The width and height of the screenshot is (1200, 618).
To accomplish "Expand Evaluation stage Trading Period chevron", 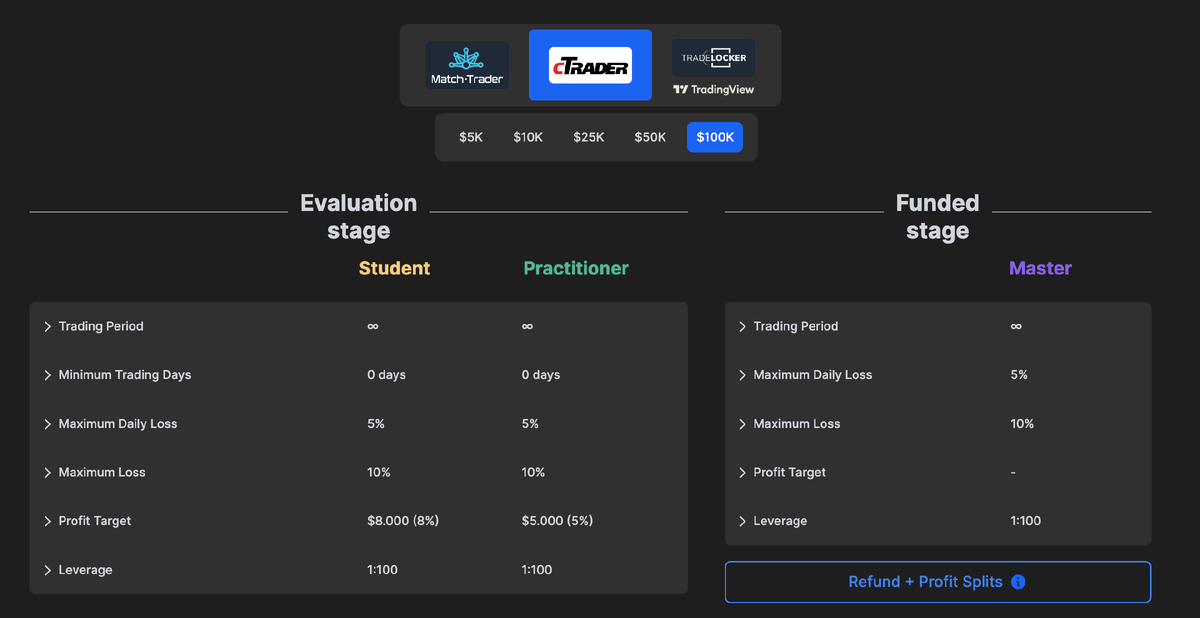I will click(47, 327).
